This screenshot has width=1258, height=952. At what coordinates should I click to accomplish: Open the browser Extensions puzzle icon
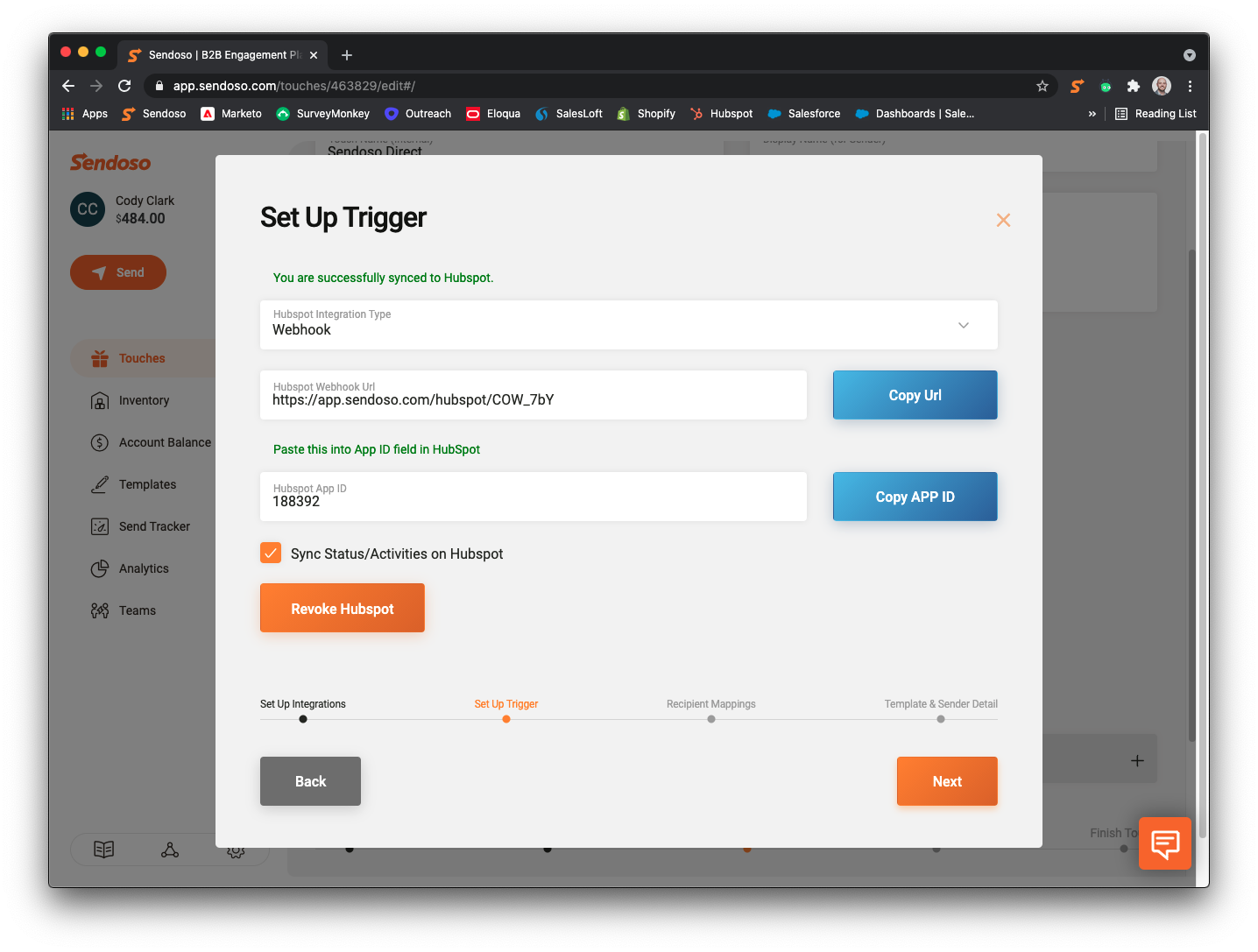click(x=1133, y=86)
